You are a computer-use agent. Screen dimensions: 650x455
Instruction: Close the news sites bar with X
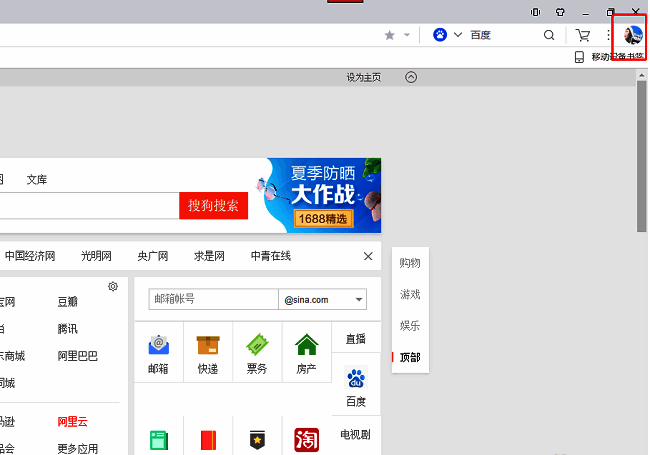tap(368, 257)
